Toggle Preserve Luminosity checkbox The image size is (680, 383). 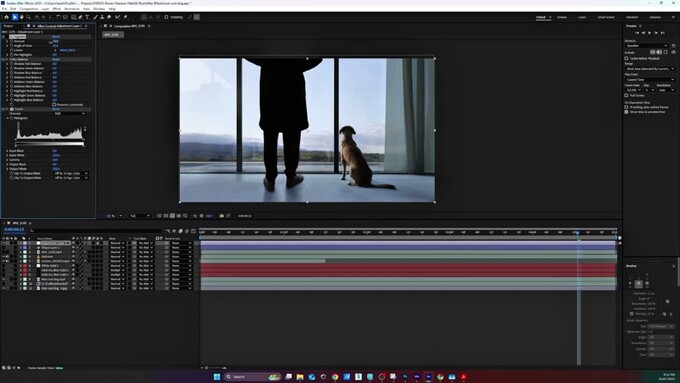click(54, 105)
